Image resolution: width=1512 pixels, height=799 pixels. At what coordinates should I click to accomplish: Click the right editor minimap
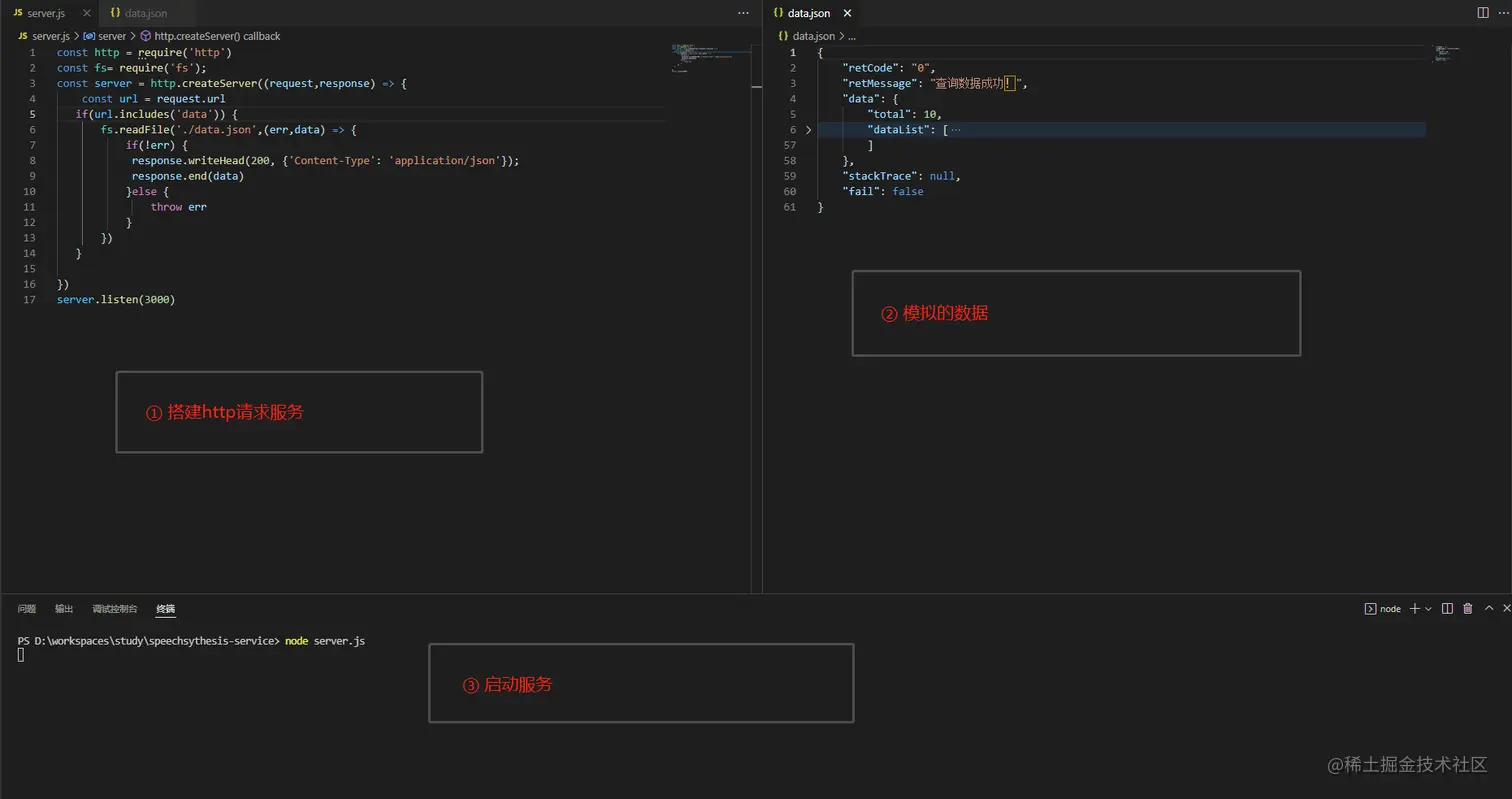(x=1448, y=54)
